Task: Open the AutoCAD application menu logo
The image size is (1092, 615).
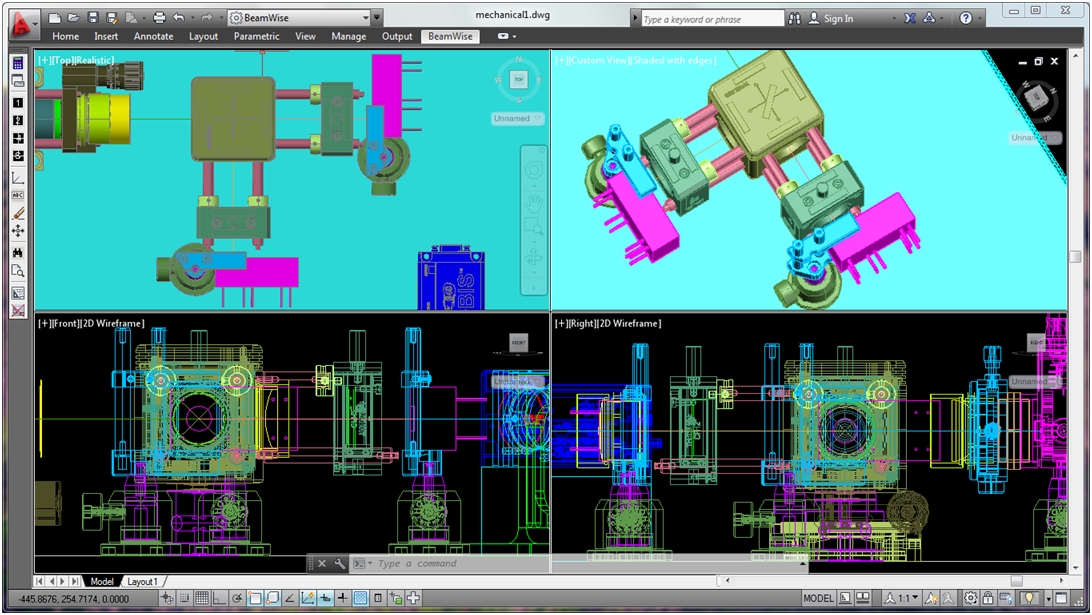Action: click(22, 22)
